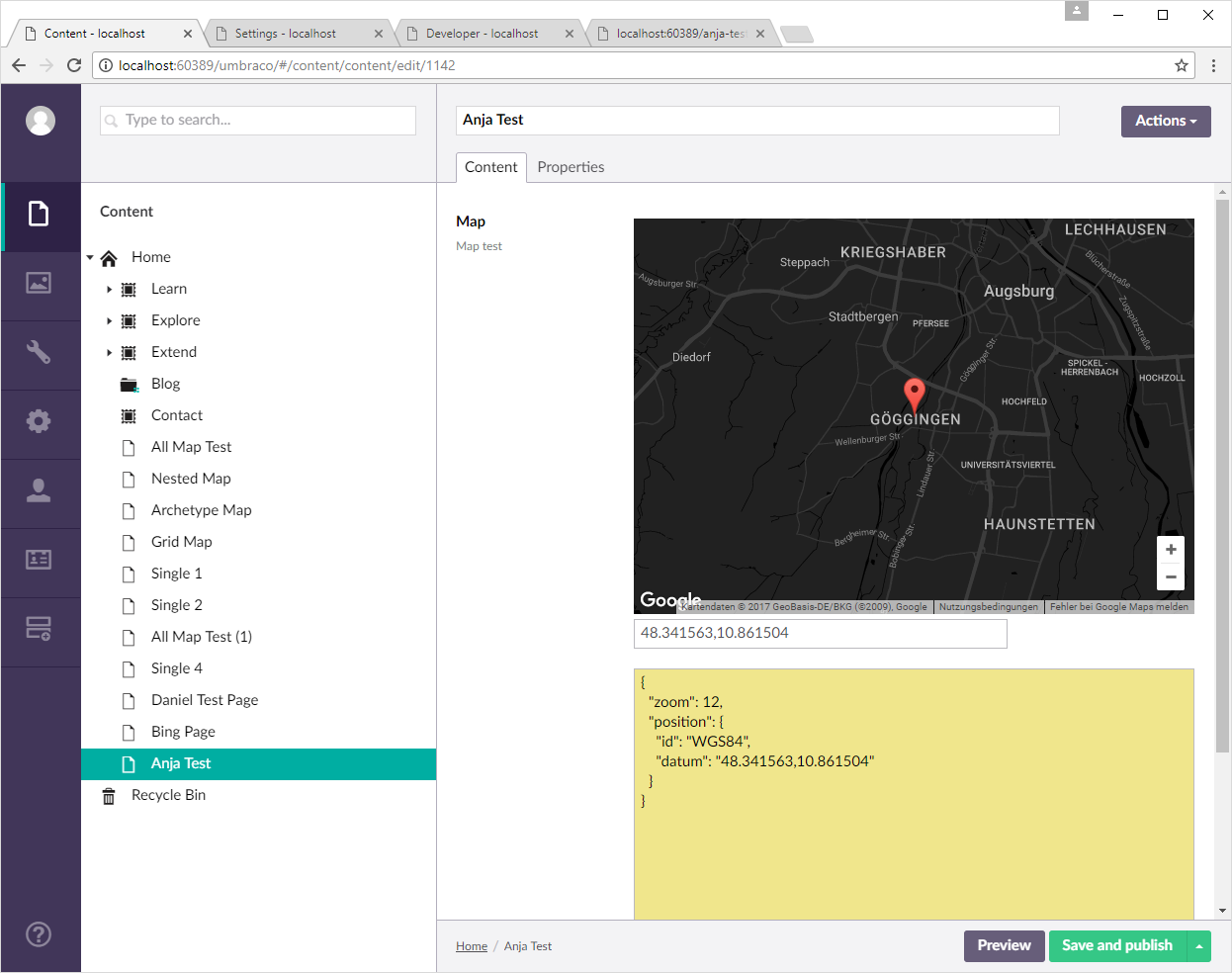Open the Actions dropdown

(x=1166, y=122)
